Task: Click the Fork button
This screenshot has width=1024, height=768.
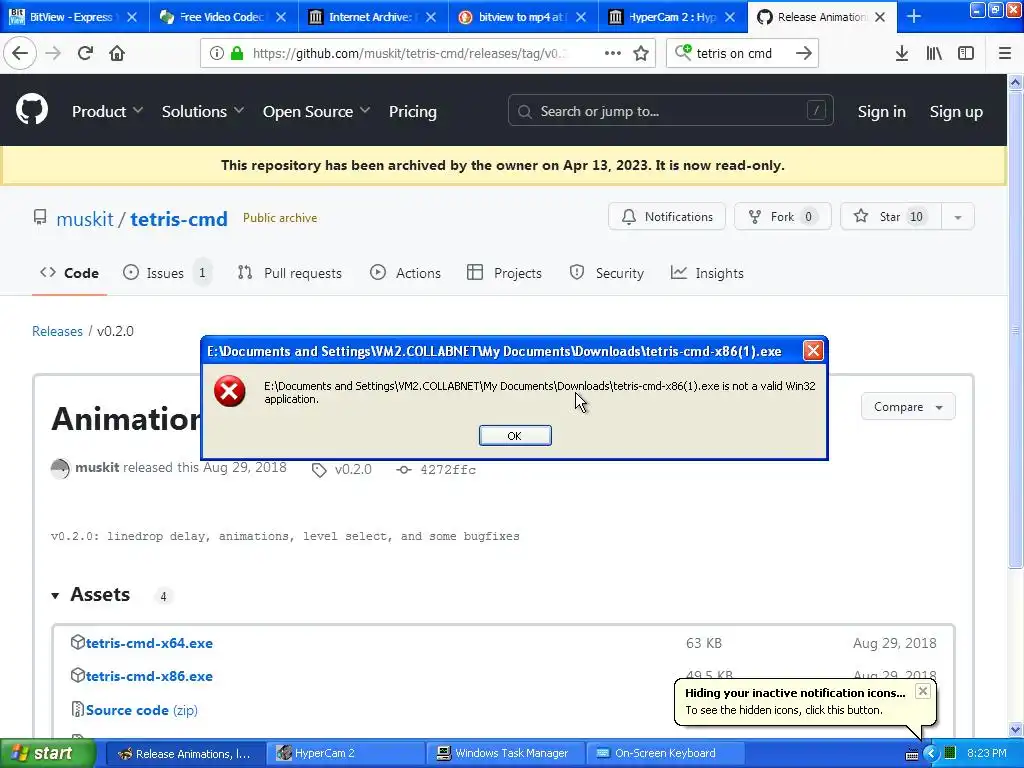Action: [x=782, y=217]
